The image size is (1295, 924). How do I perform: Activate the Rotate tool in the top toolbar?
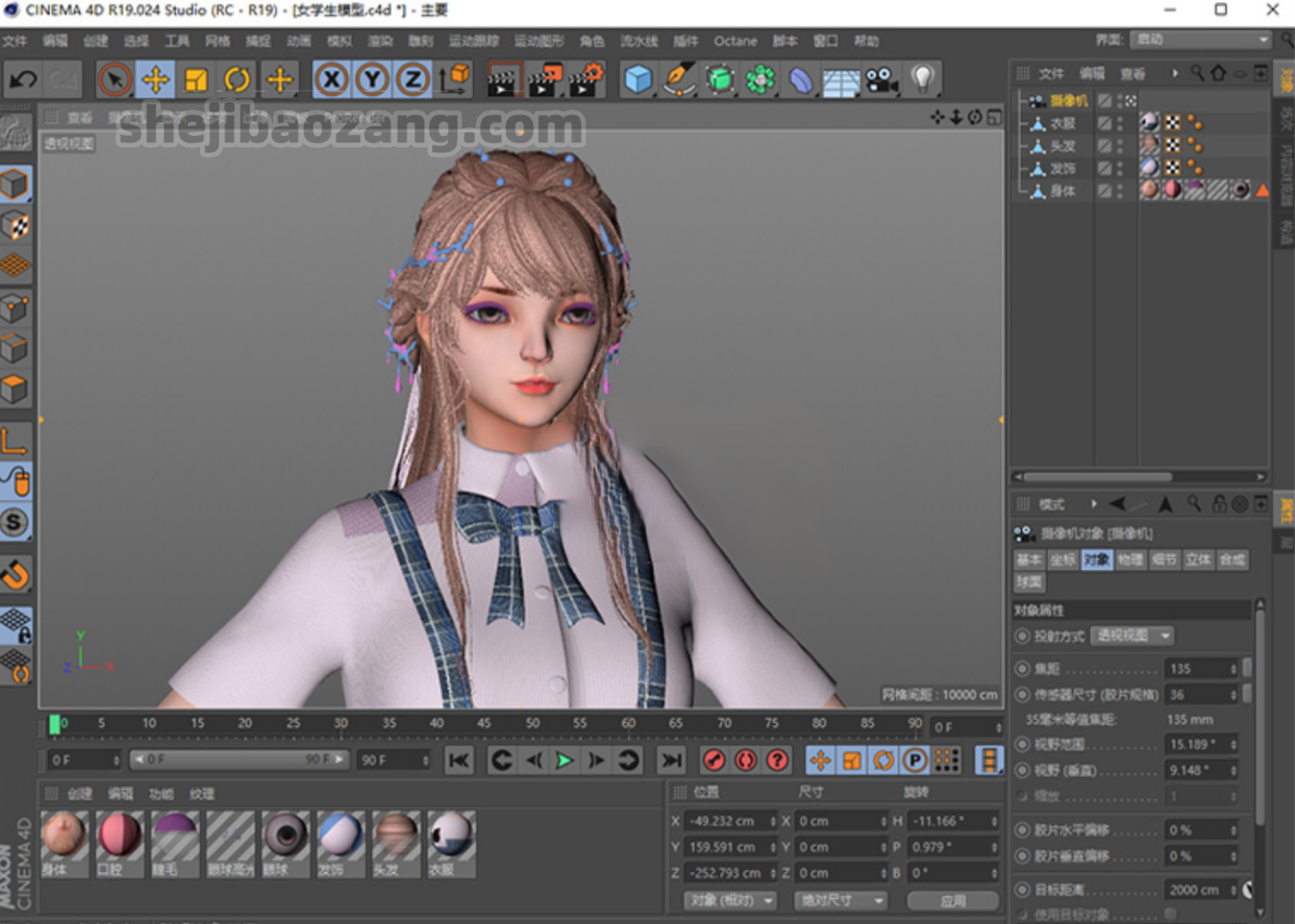point(237,80)
